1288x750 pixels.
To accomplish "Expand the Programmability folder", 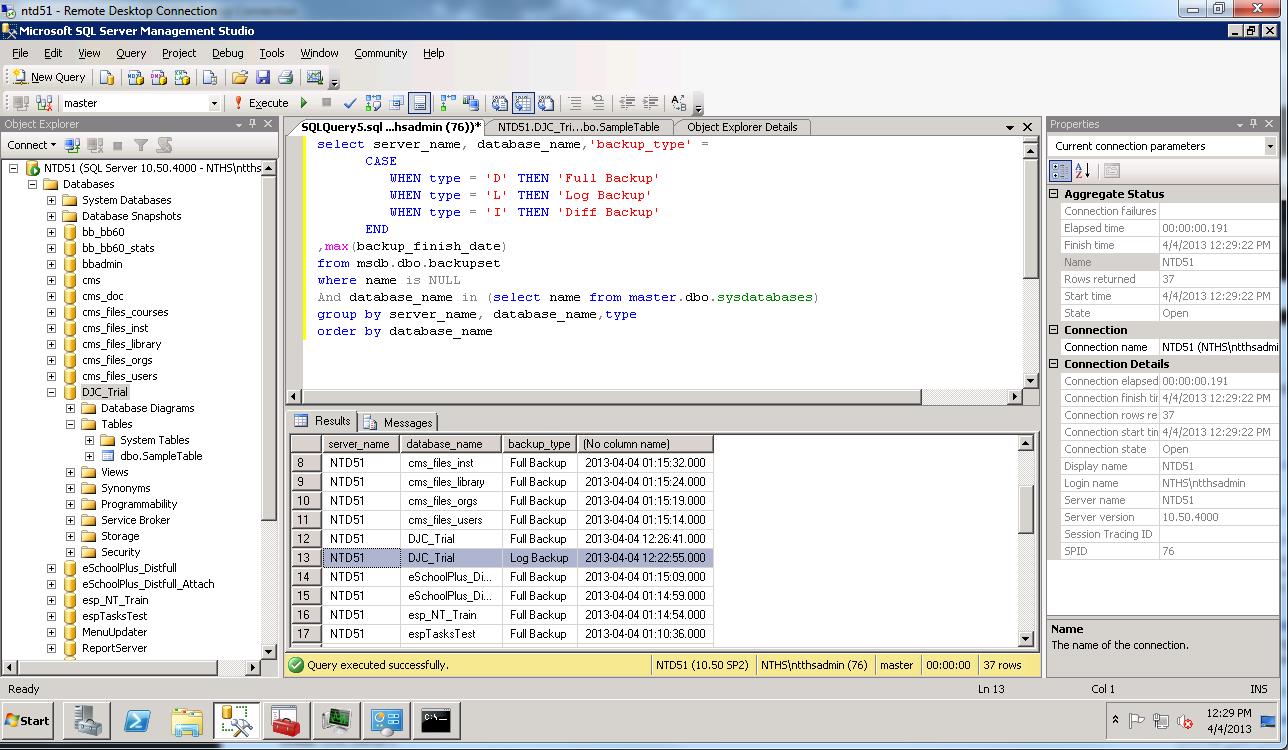I will pos(71,504).
